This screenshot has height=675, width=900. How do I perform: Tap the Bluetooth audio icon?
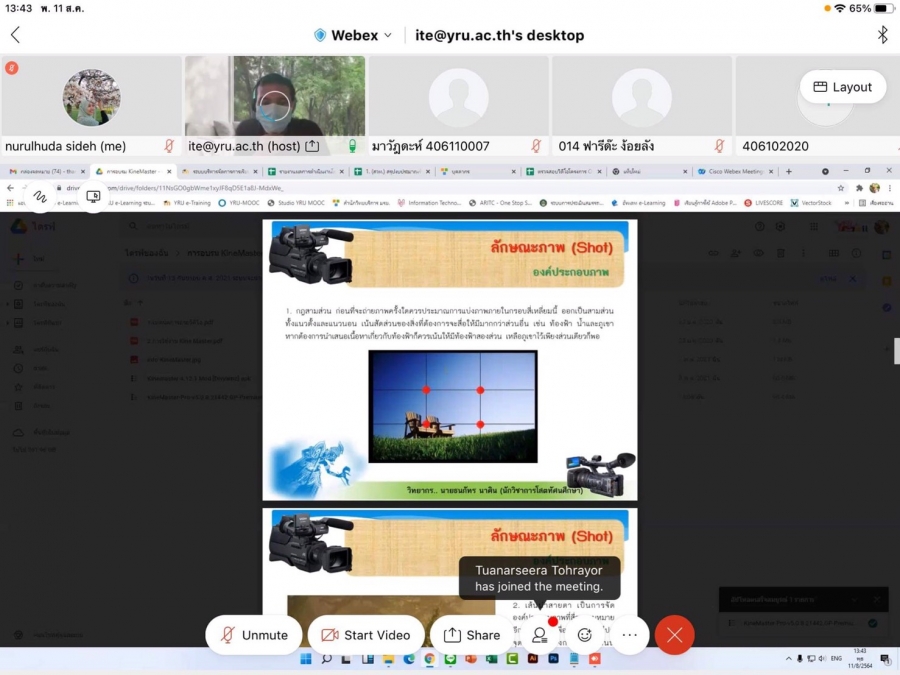(x=882, y=35)
